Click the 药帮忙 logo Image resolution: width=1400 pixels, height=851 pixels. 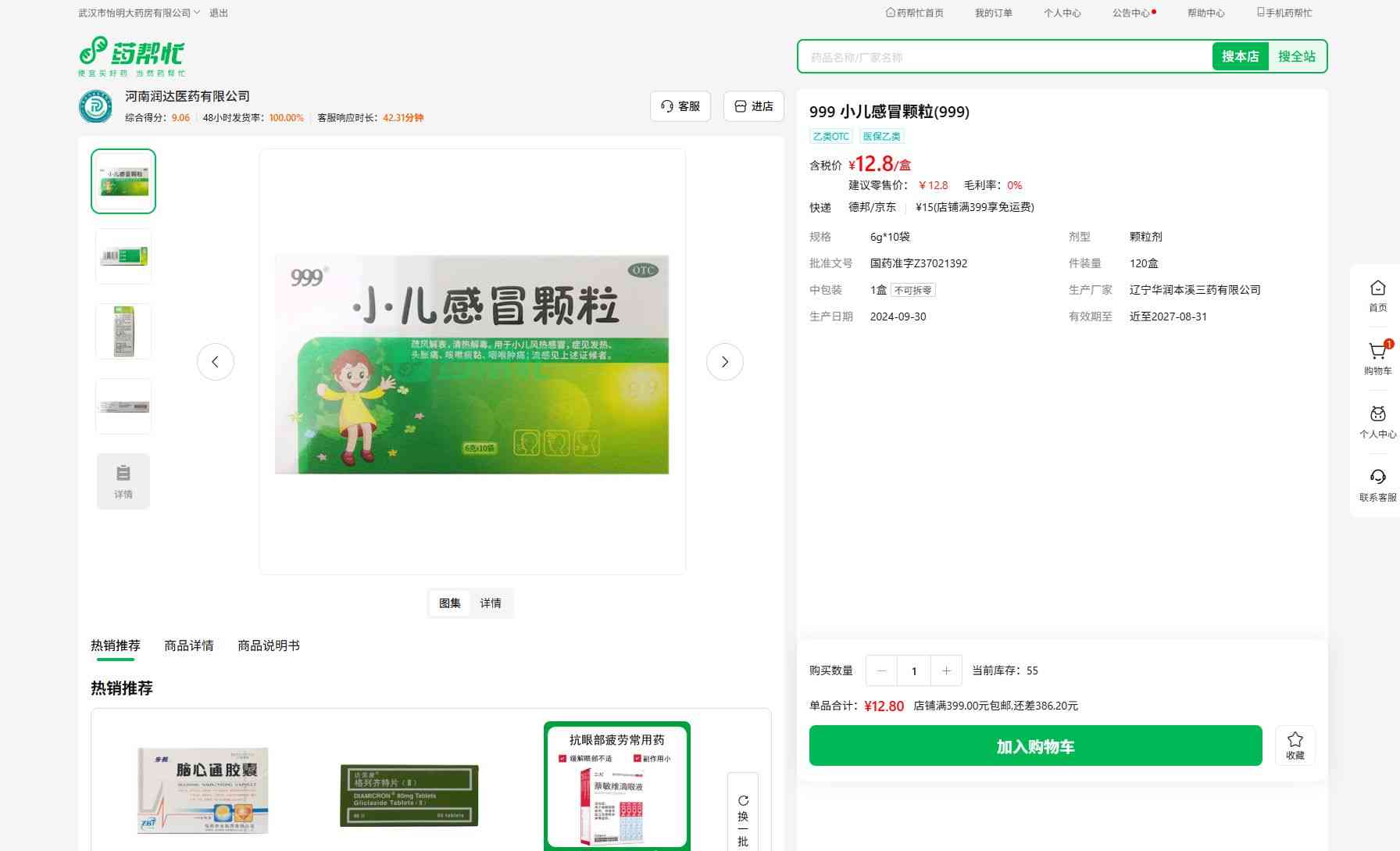[132, 55]
